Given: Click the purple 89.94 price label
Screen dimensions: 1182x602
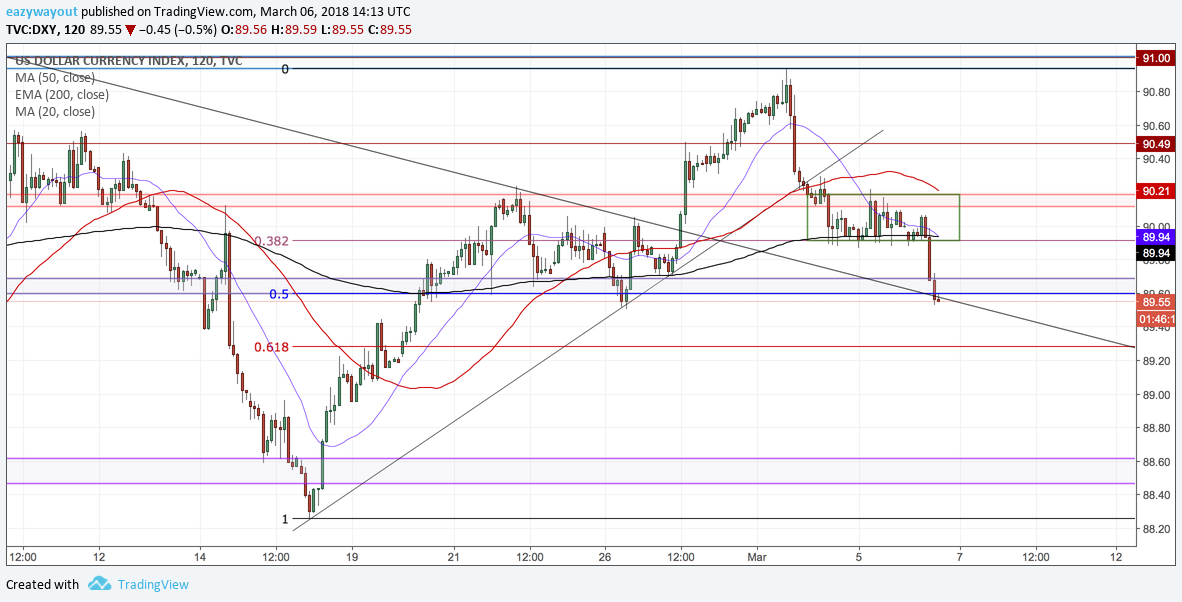Looking at the screenshot, I should click(1156, 237).
